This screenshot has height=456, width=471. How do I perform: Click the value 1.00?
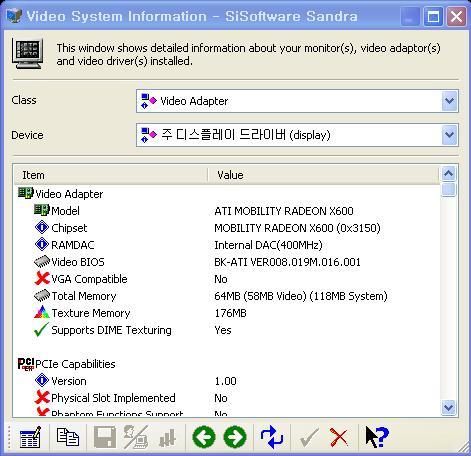pyautogui.click(x=226, y=381)
